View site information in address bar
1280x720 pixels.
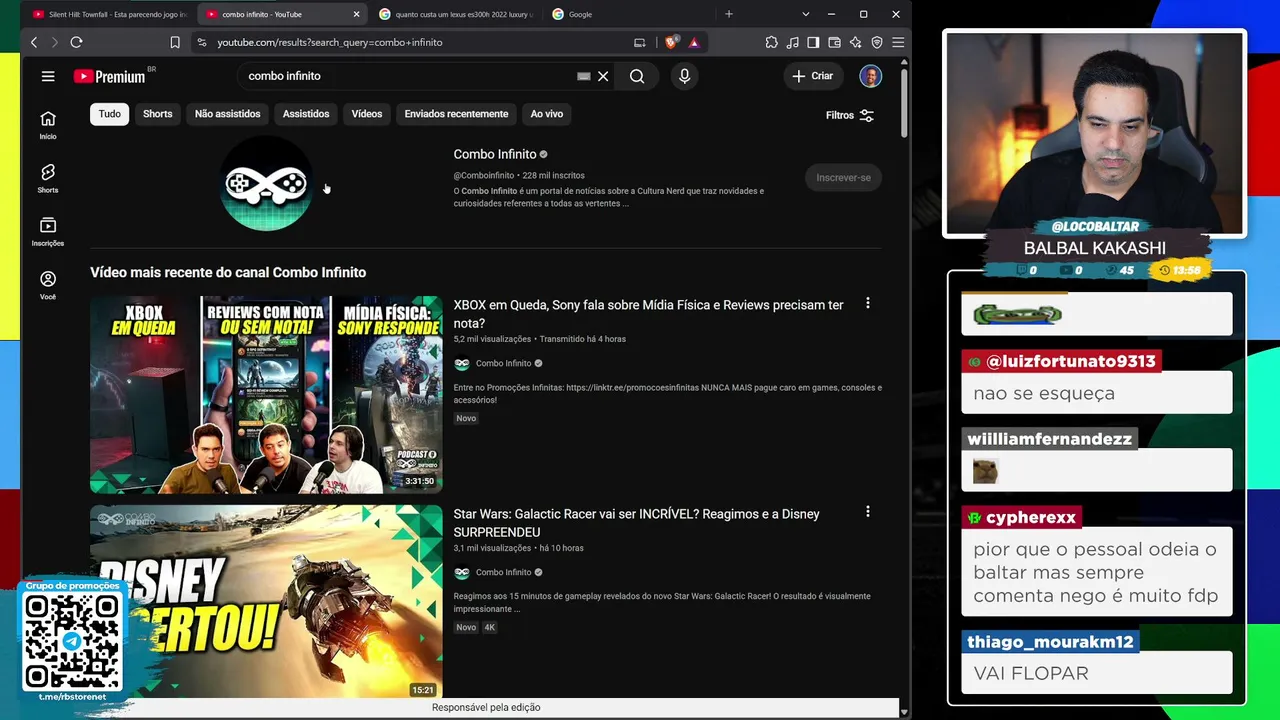(202, 42)
